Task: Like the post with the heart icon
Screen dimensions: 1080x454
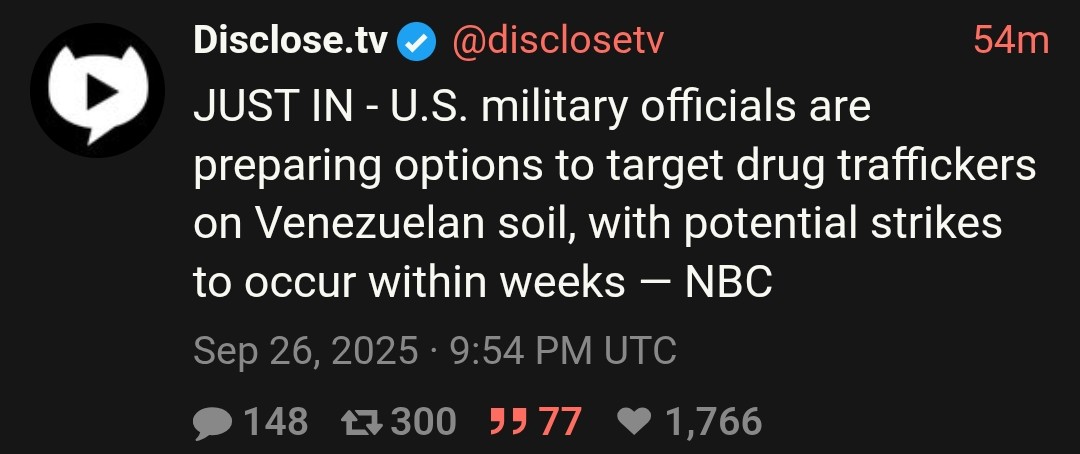Action: coord(634,422)
